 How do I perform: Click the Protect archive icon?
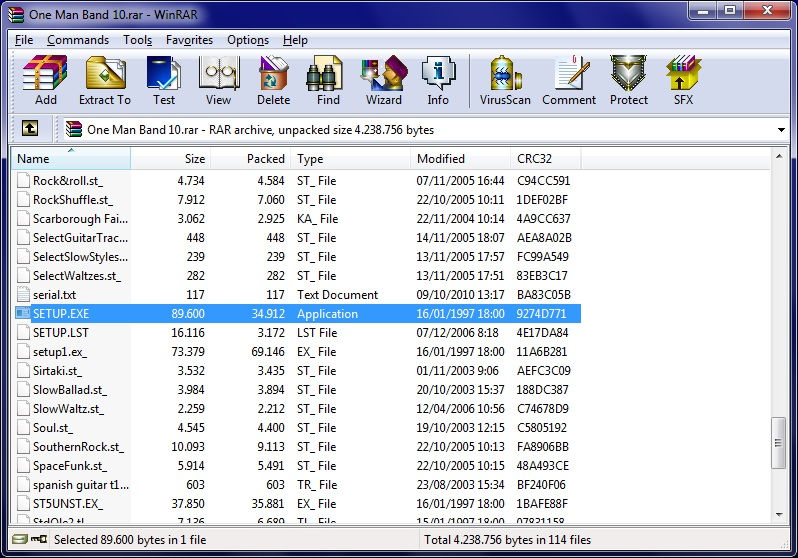coord(629,80)
